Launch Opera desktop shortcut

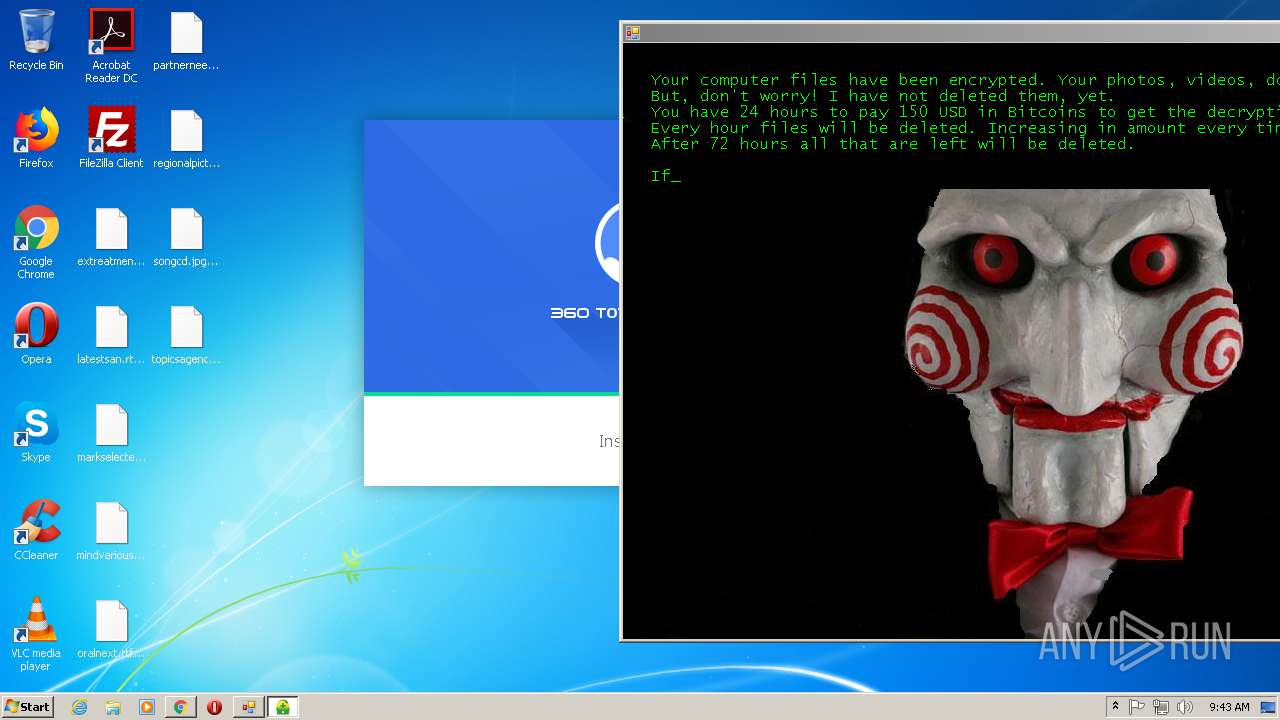pyautogui.click(x=36, y=335)
